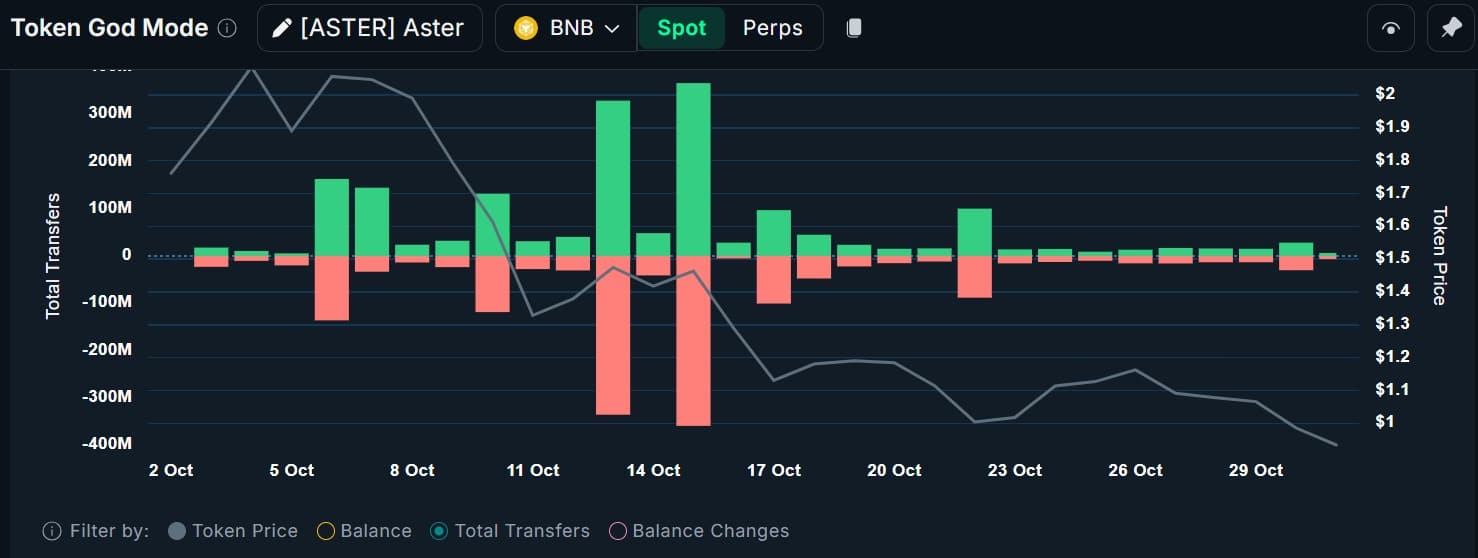Click the pin icon at top right
Image resolution: width=1478 pixels, height=558 pixels.
click(1451, 28)
